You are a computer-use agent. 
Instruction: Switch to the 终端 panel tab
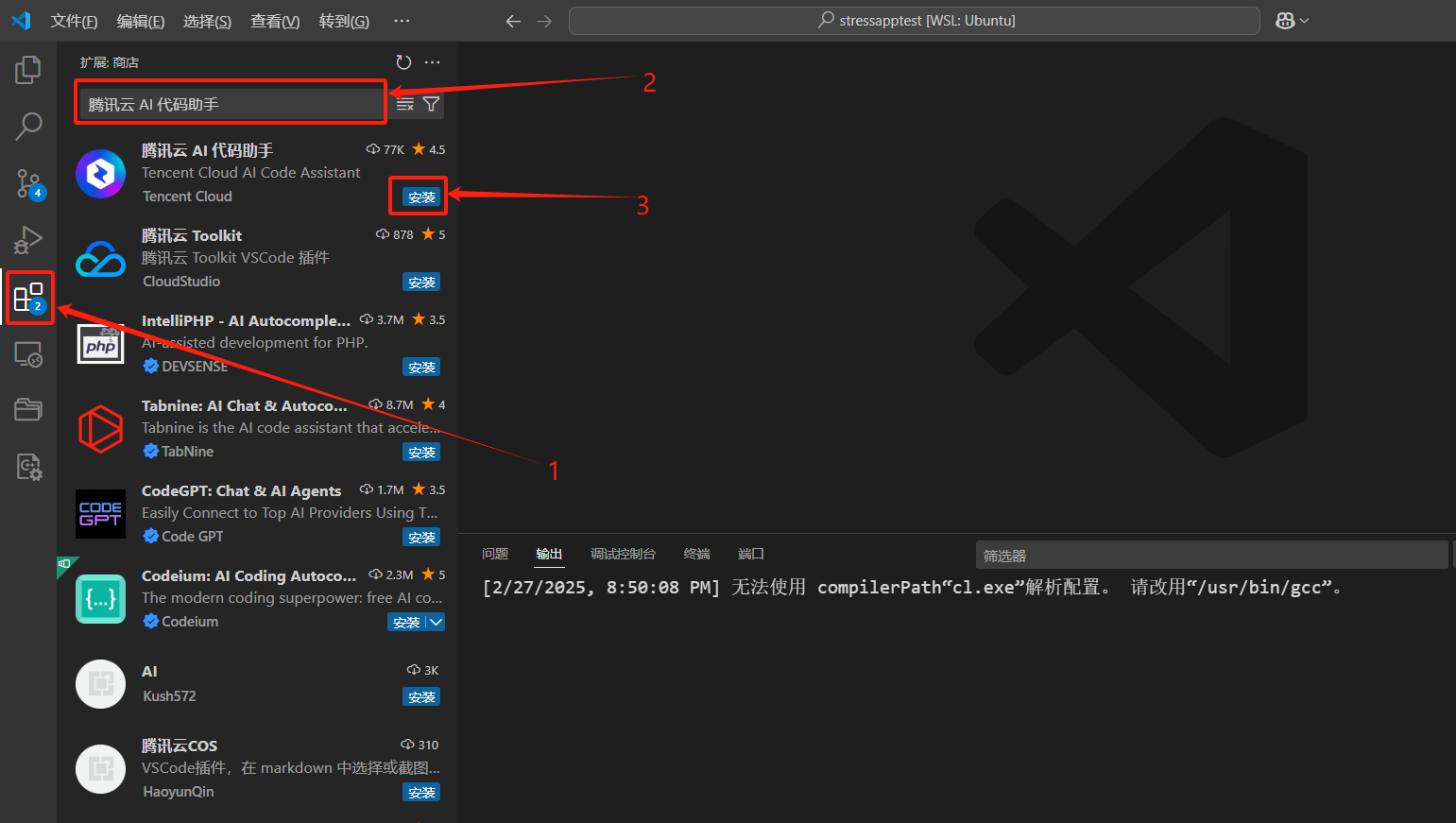(x=696, y=554)
